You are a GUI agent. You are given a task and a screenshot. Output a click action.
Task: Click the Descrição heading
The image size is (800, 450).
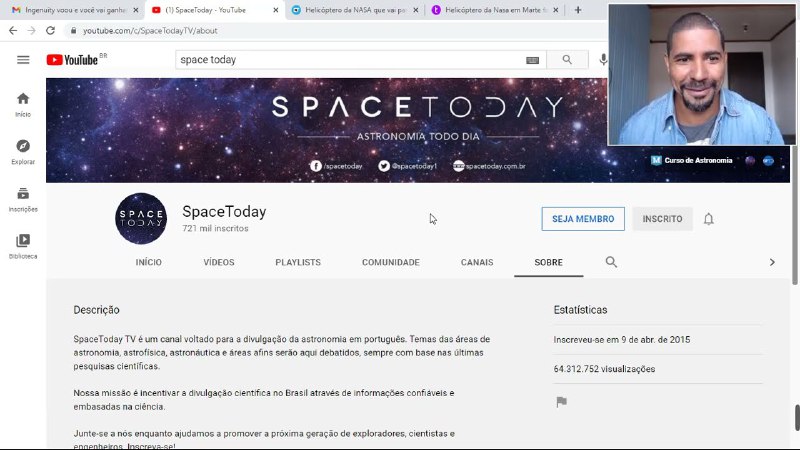tap(96, 310)
